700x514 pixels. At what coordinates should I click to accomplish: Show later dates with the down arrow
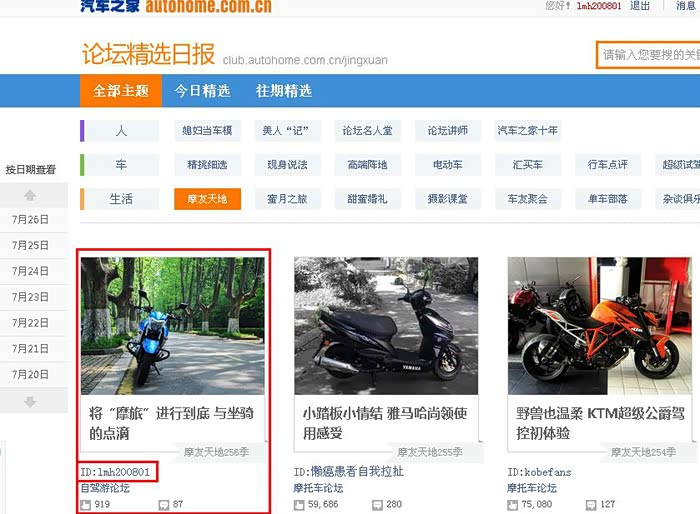point(30,401)
